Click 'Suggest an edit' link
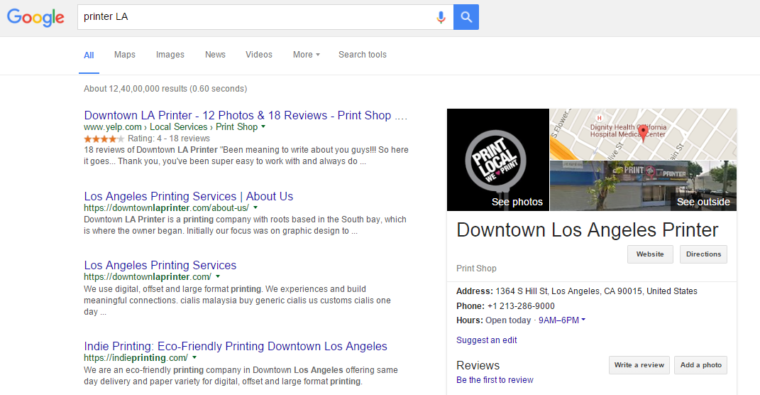This screenshot has width=760, height=395. point(487,340)
